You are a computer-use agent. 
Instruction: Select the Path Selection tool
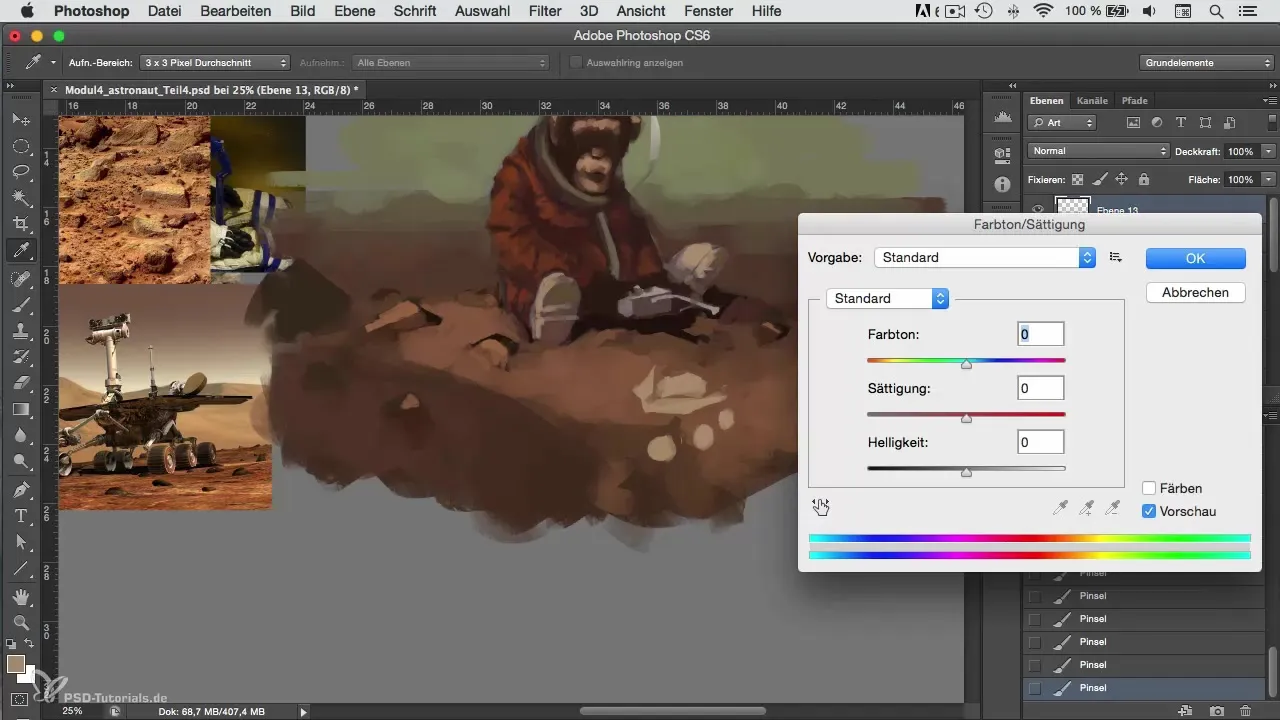pyautogui.click(x=20, y=542)
